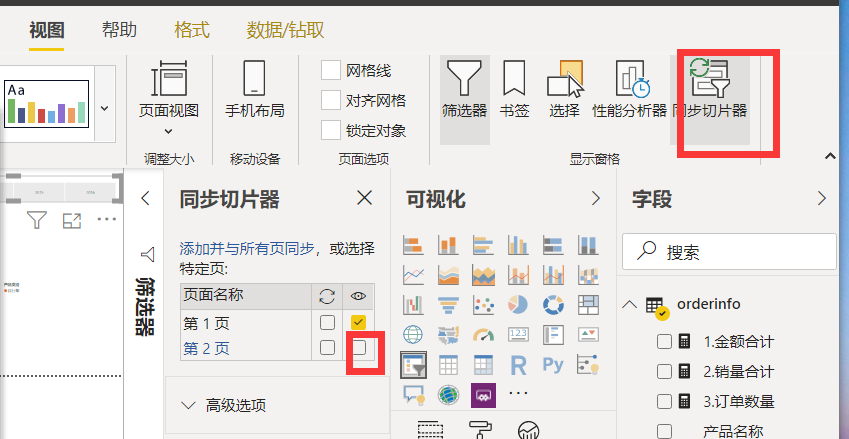Check the visible box for 第 2 页

pos(358,347)
